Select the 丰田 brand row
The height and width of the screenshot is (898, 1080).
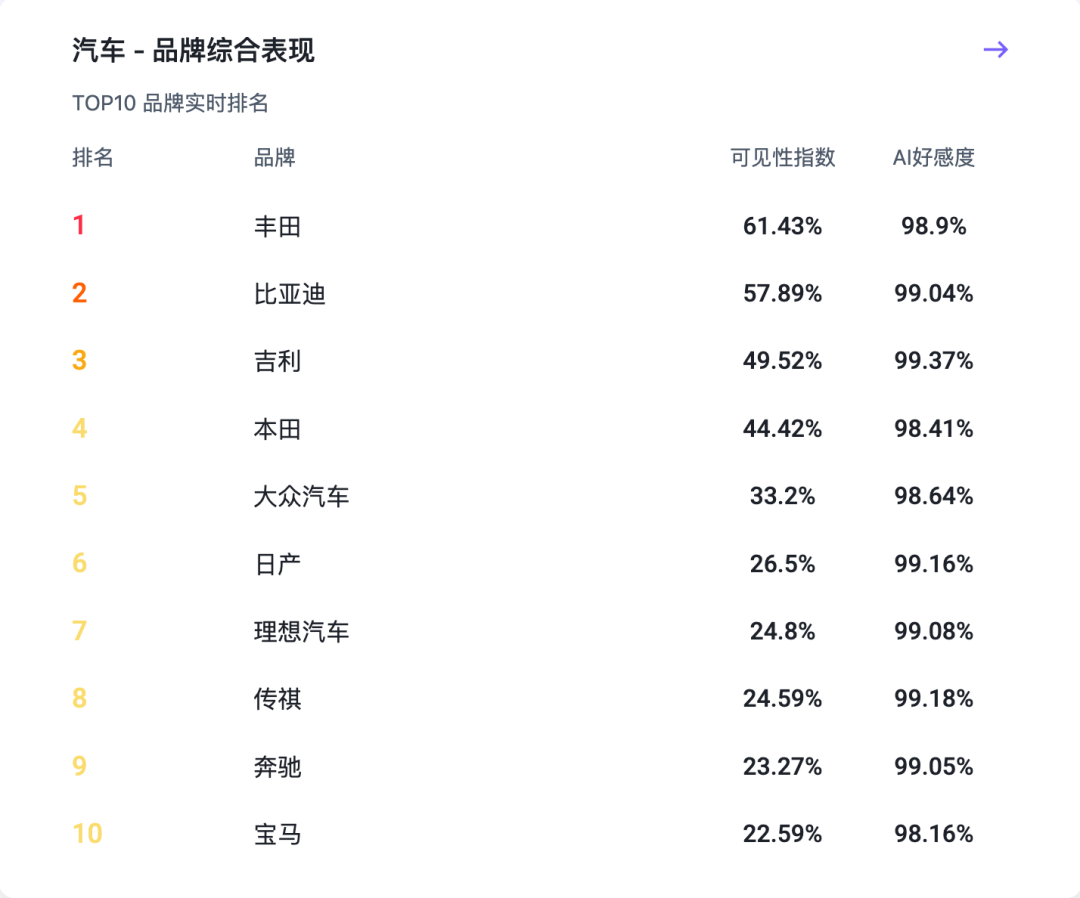coord(277,227)
